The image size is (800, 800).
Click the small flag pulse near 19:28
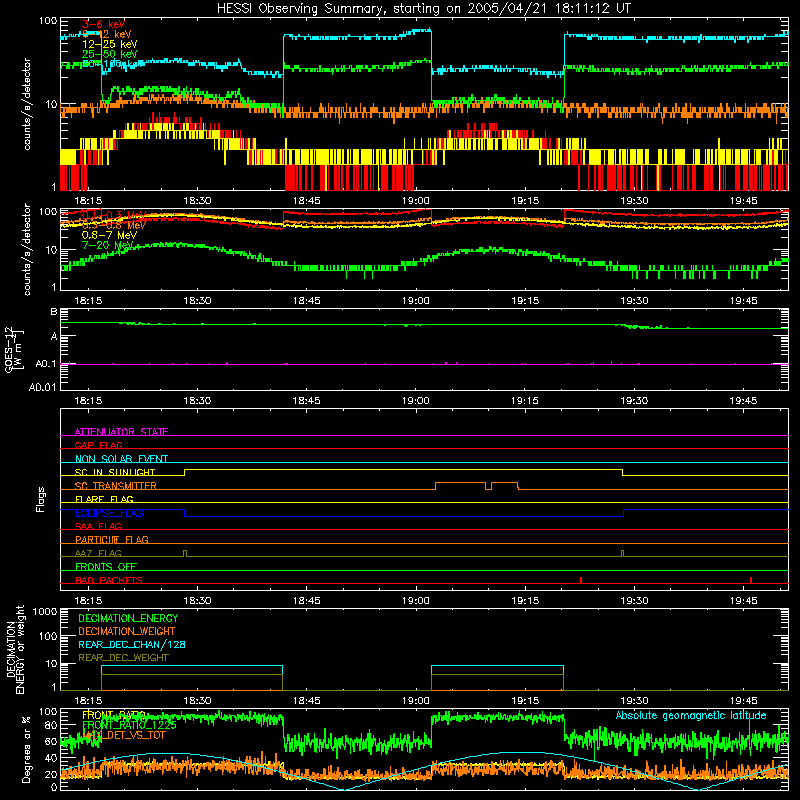pos(622,553)
